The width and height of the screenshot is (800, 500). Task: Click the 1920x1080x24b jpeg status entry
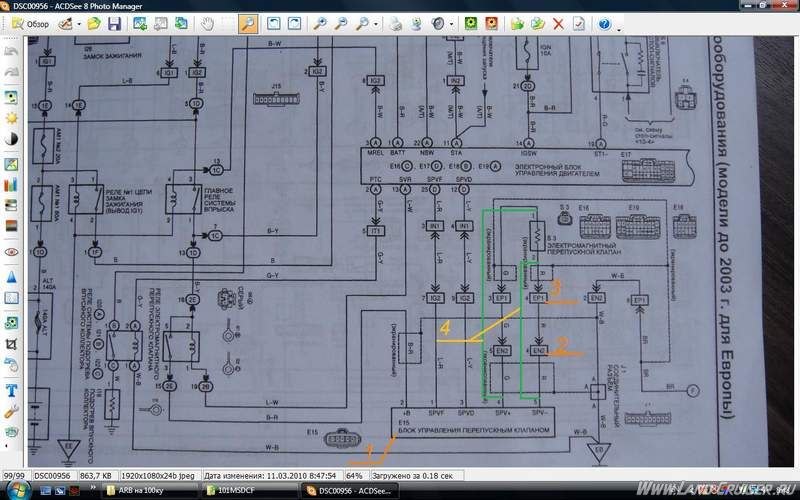click(158, 476)
